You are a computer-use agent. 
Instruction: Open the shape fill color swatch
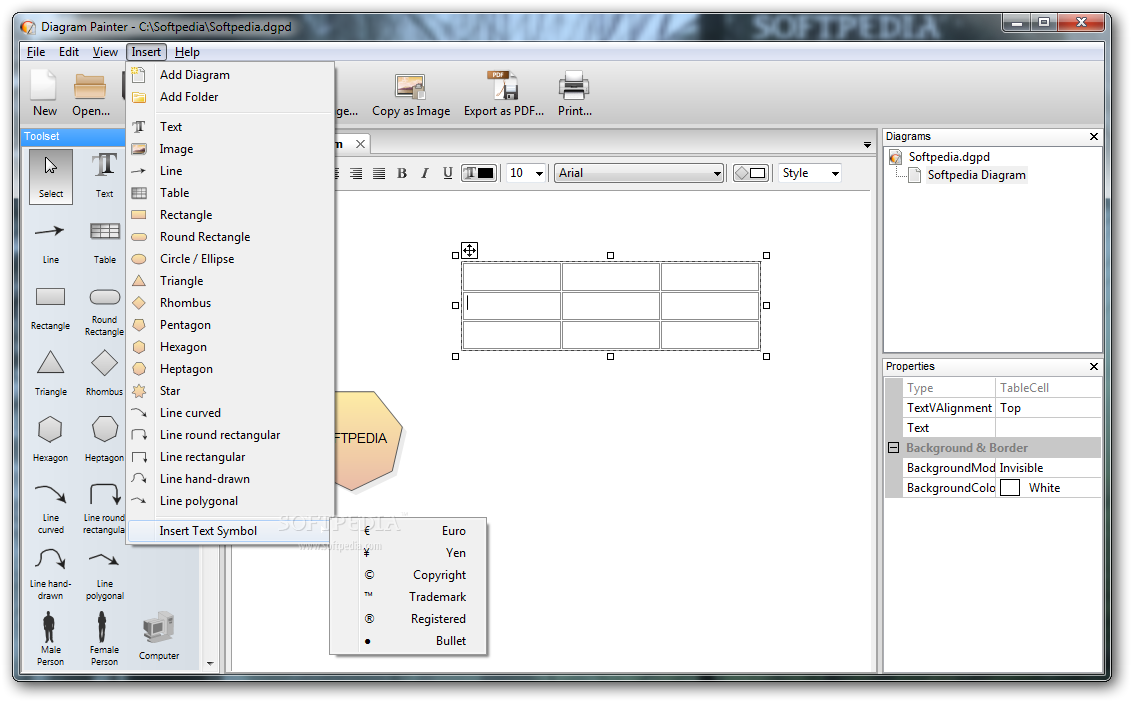(x=750, y=173)
